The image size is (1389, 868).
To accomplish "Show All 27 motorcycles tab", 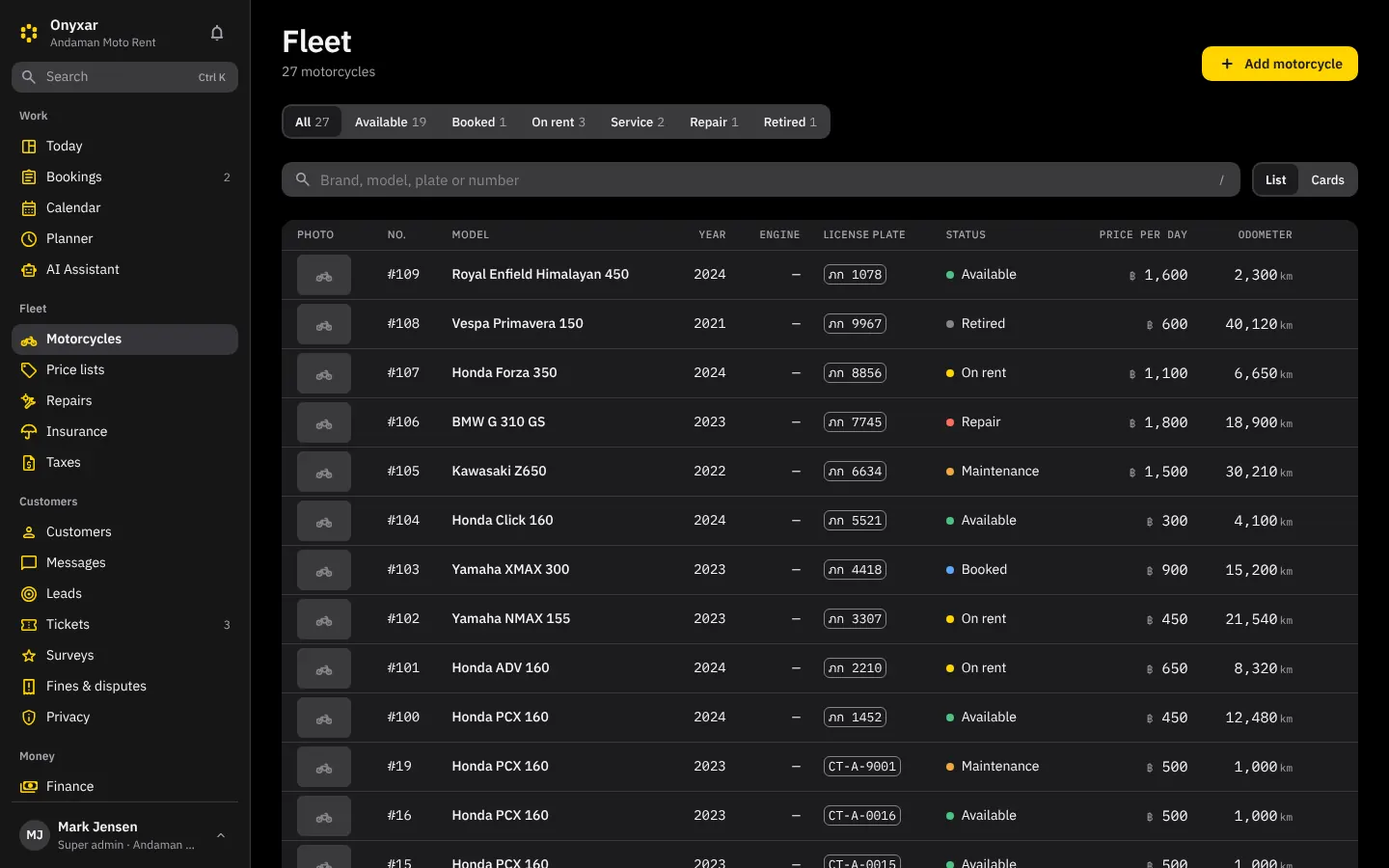I will click(313, 122).
